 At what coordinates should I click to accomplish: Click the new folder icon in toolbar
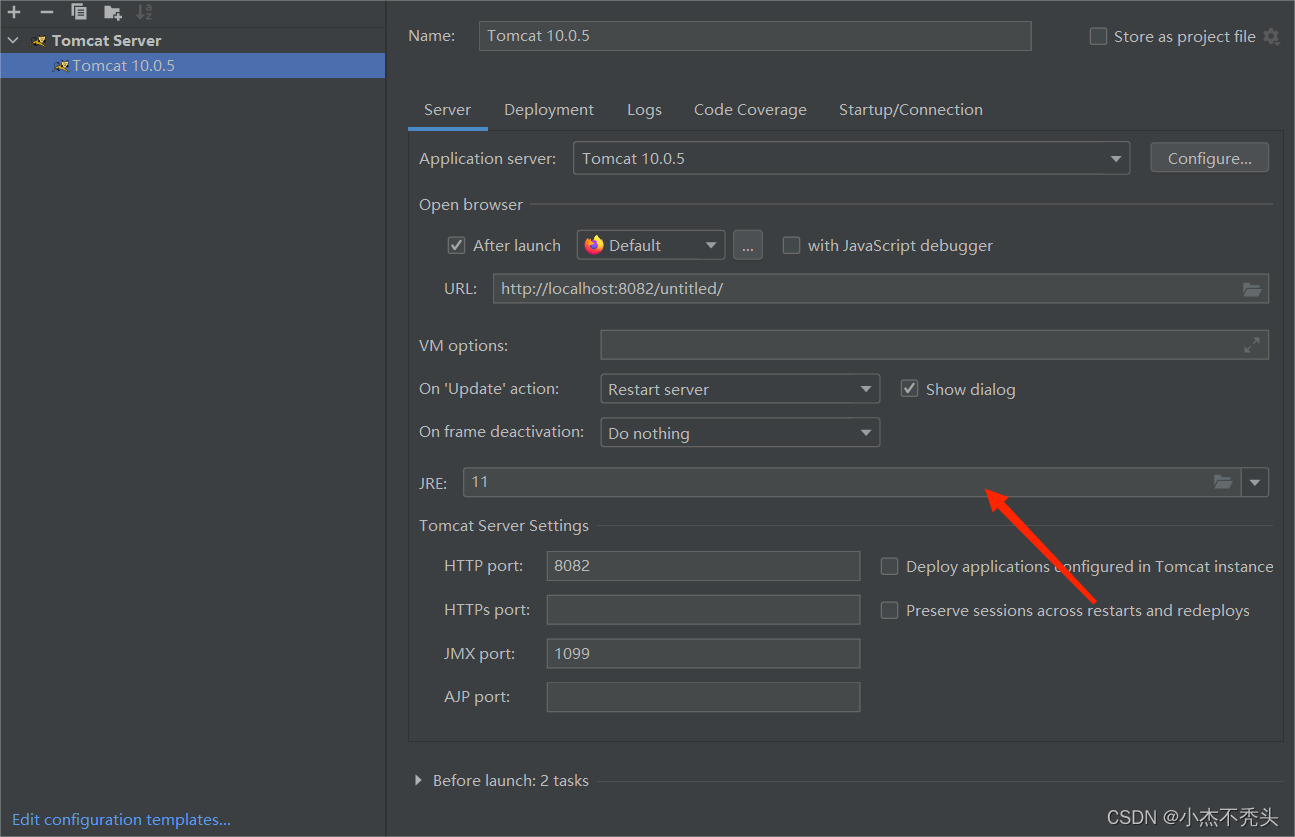click(x=112, y=12)
